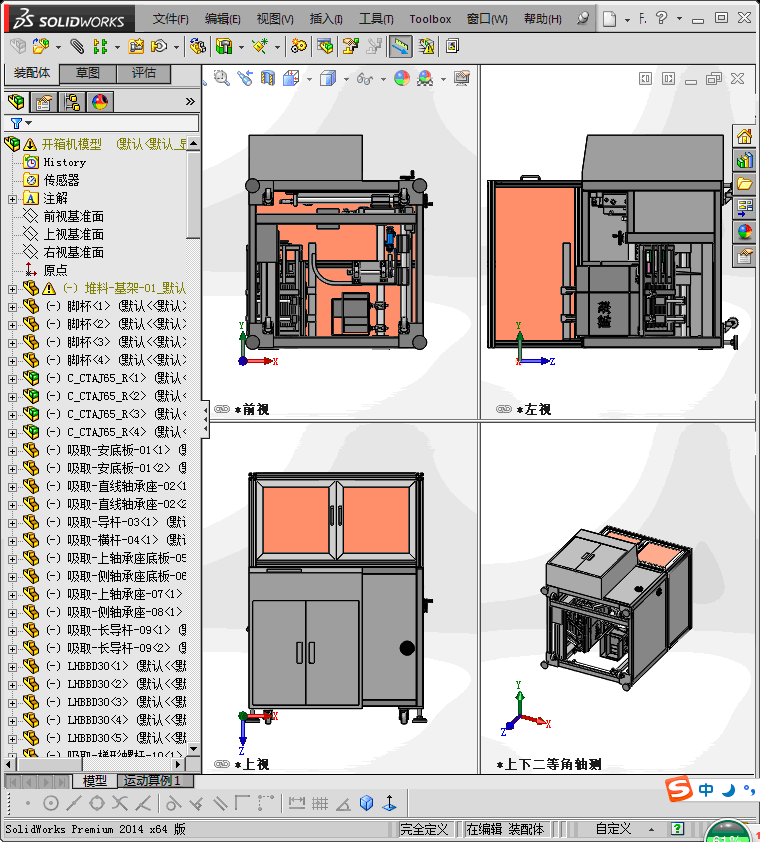Open the Exploded View tool
Viewport: 760px width, 842px height.
(x=351, y=47)
